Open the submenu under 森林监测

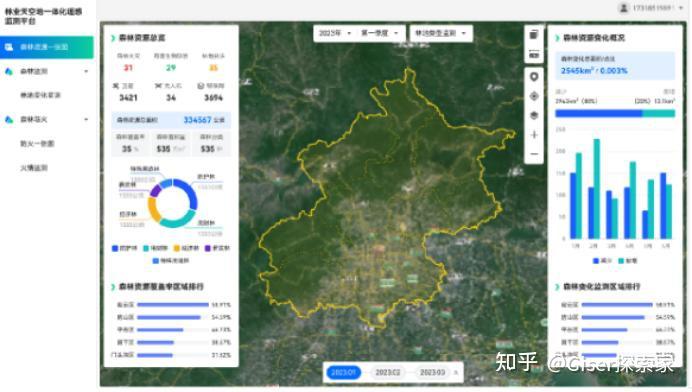pyautogui.click(x=41, y=95)
